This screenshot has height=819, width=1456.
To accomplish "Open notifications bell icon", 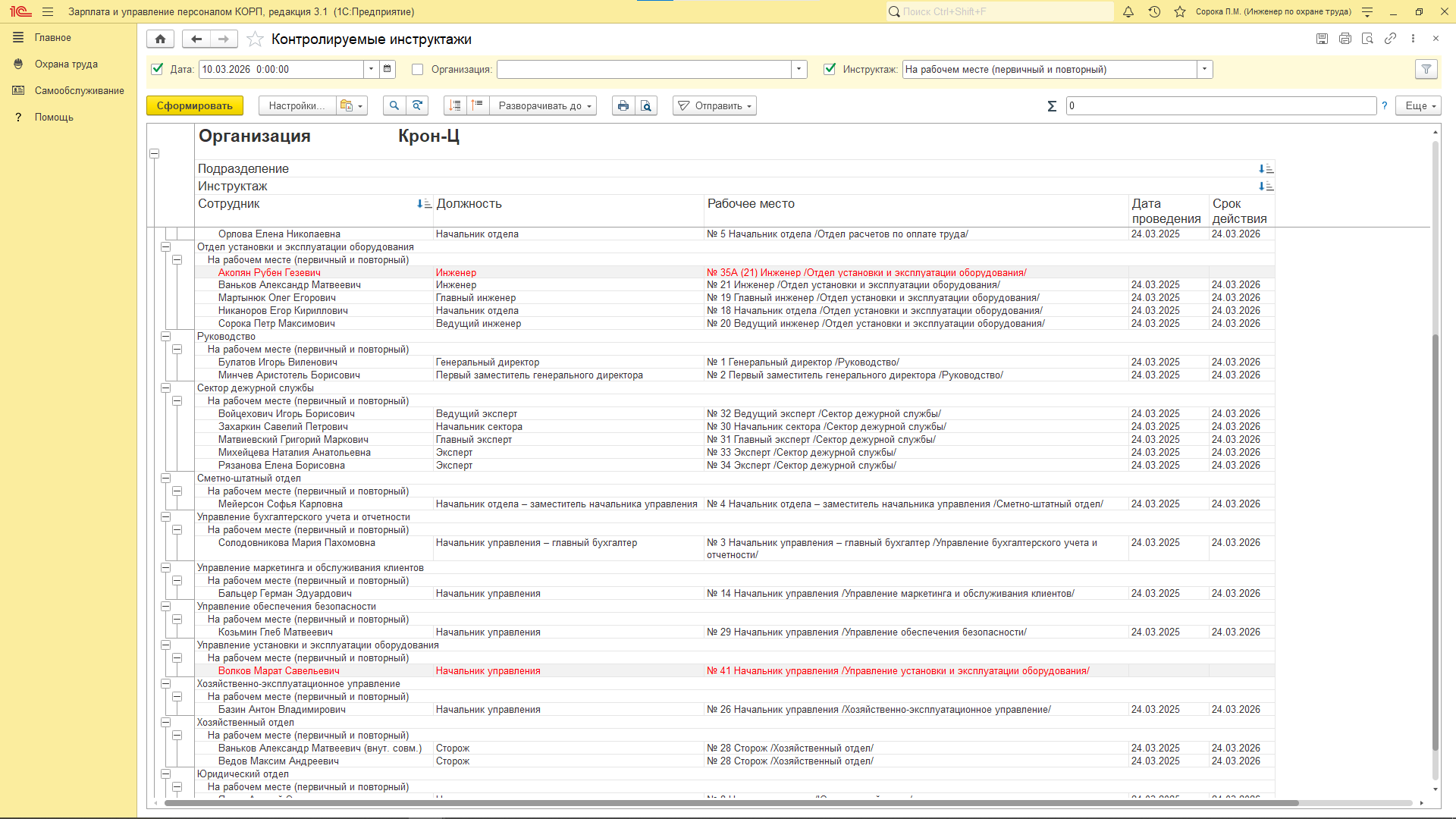I will coord(1128,11).
